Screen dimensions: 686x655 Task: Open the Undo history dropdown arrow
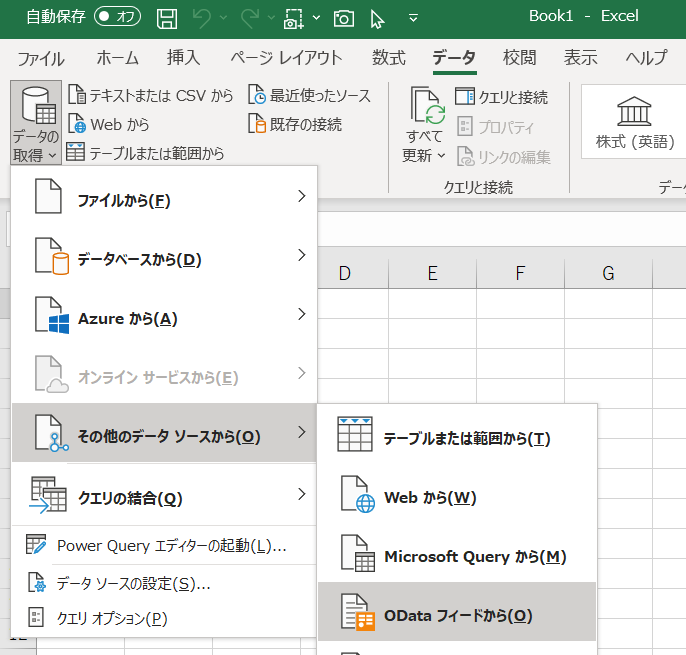[x=224, y=18]
